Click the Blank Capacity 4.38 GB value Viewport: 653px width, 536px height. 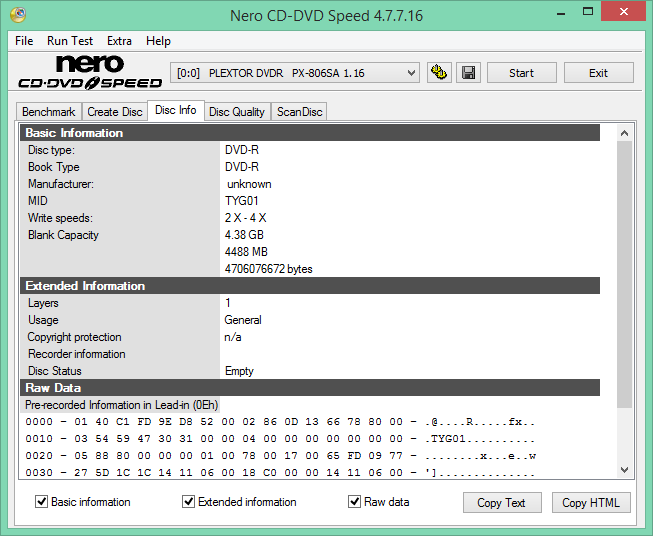[244, 235]
